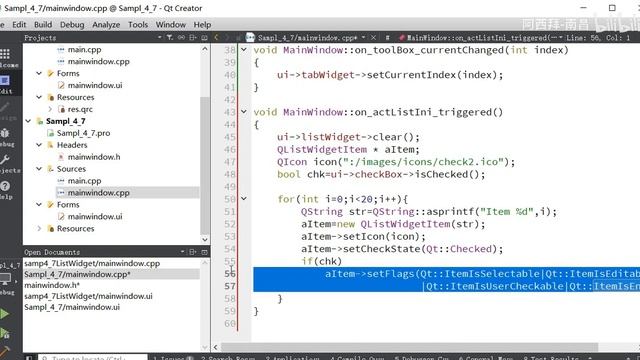Fold the on_toolBox_currentChanged function at line 38

tap(244, 49)
